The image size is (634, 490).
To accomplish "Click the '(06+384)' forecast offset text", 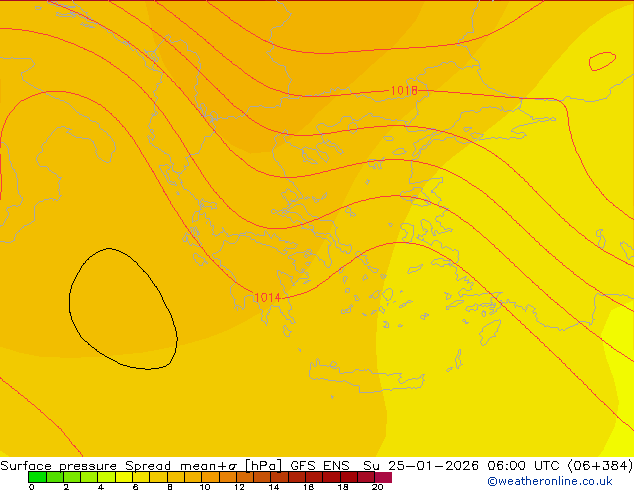I will click(x=600, y=466).
